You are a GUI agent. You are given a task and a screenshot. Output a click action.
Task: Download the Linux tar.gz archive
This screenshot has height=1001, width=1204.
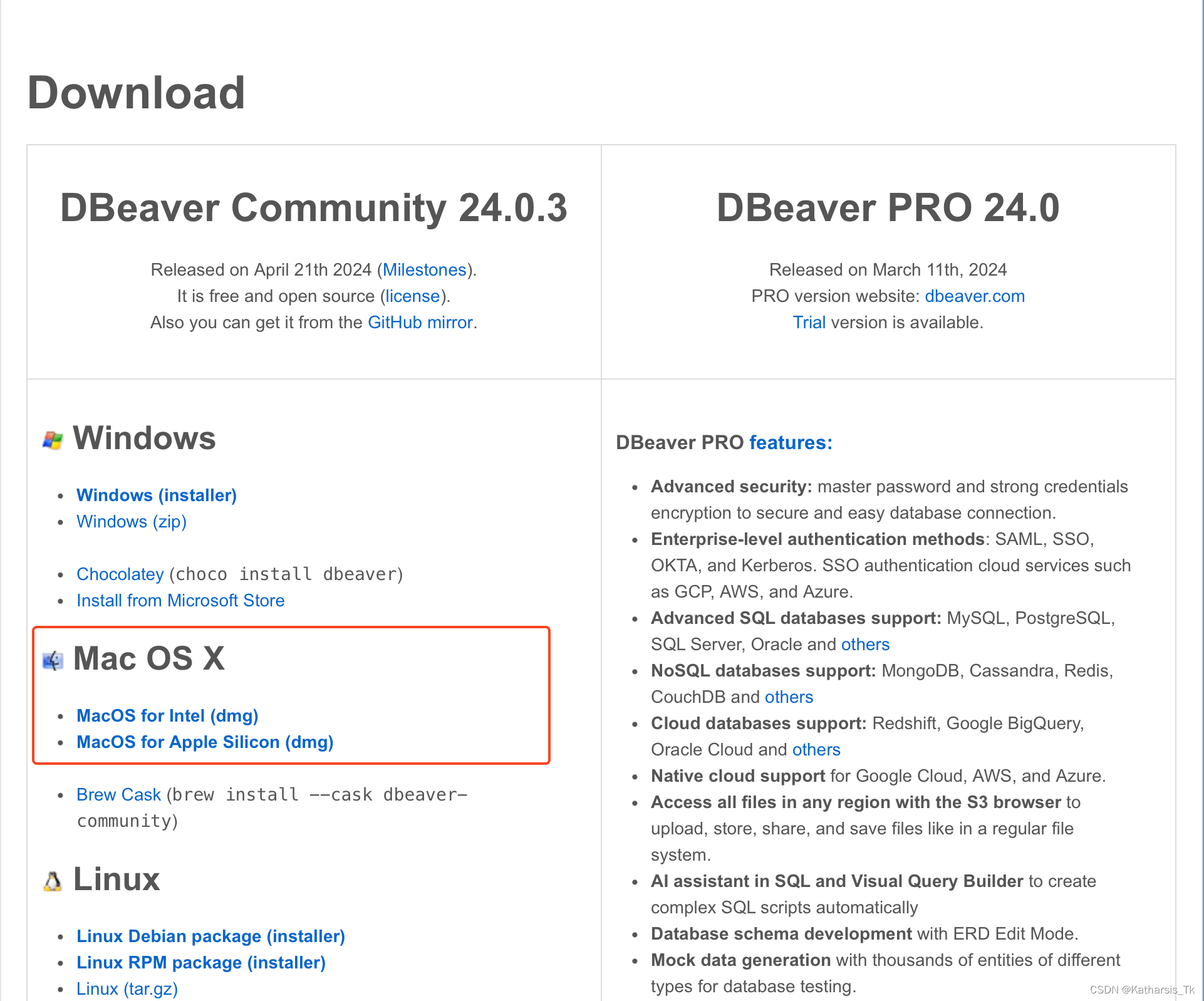tap(127, 988)
